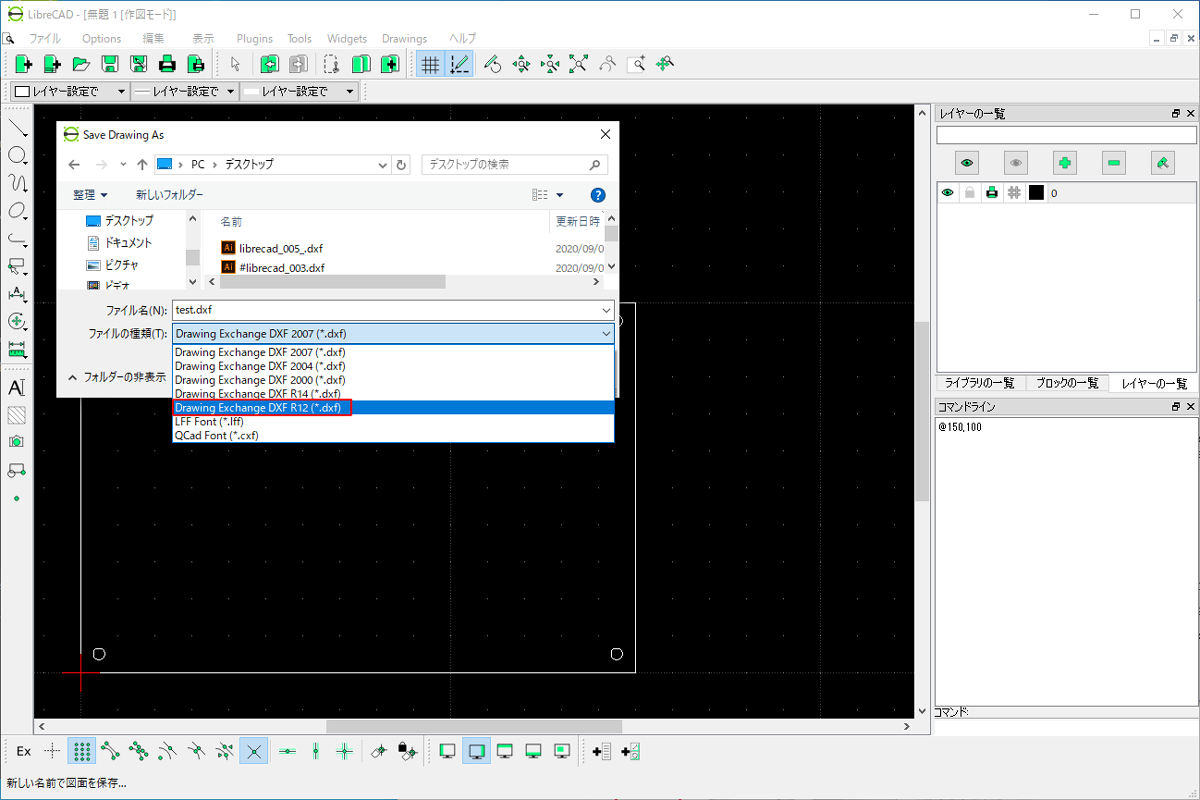Toggle Free Snap in snap toolbar
This screenshot has width=1200, height=800.
(x=53, y=751)
